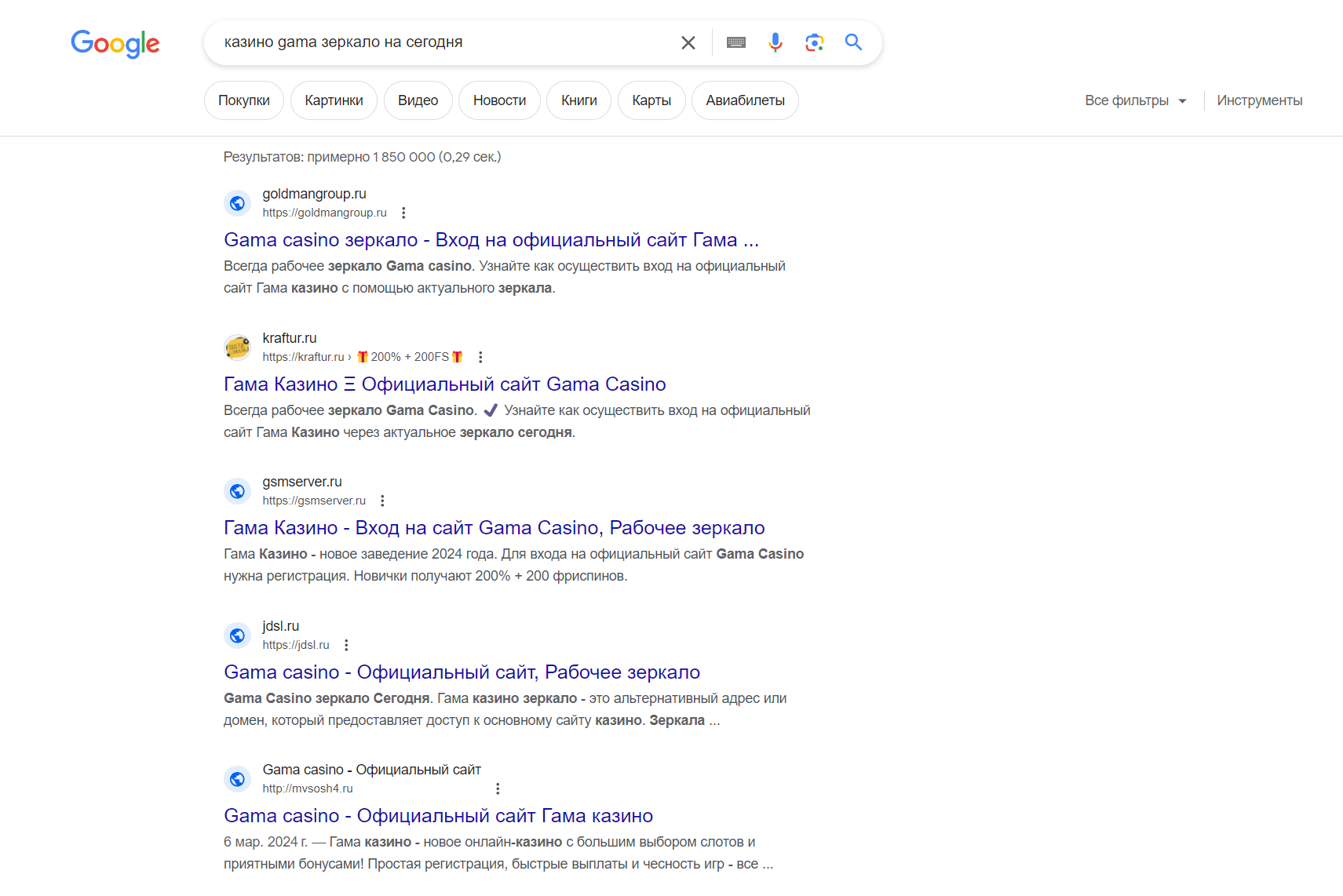Open more options for mvsosh4.ru result
The image size is (1343, 896).
[498, 789]
